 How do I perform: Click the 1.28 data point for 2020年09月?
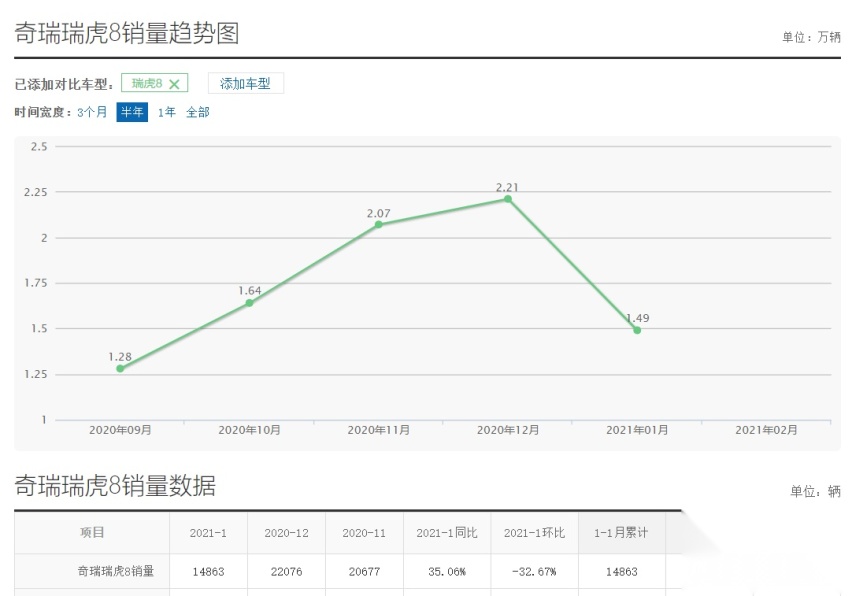[120, 368]
